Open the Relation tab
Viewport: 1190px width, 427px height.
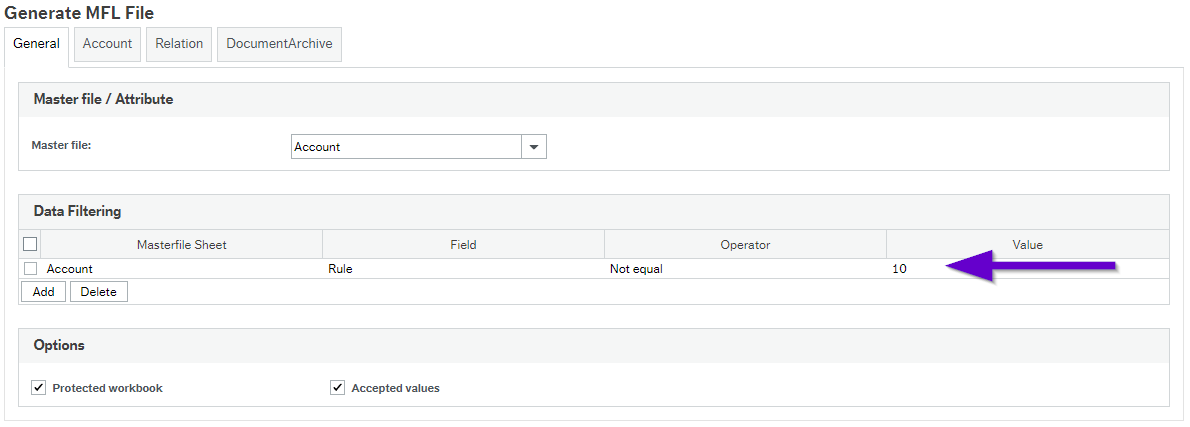click(179, 44)
